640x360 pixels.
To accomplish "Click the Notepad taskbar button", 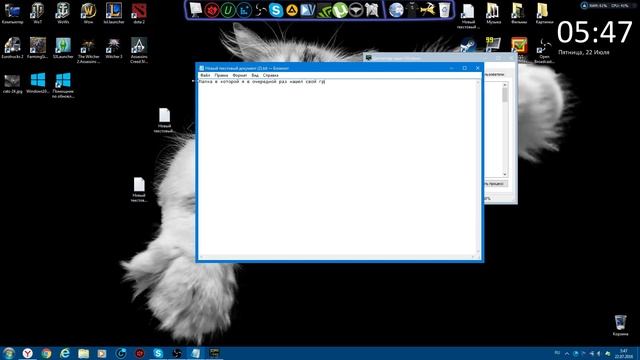I will coord(196,353).
